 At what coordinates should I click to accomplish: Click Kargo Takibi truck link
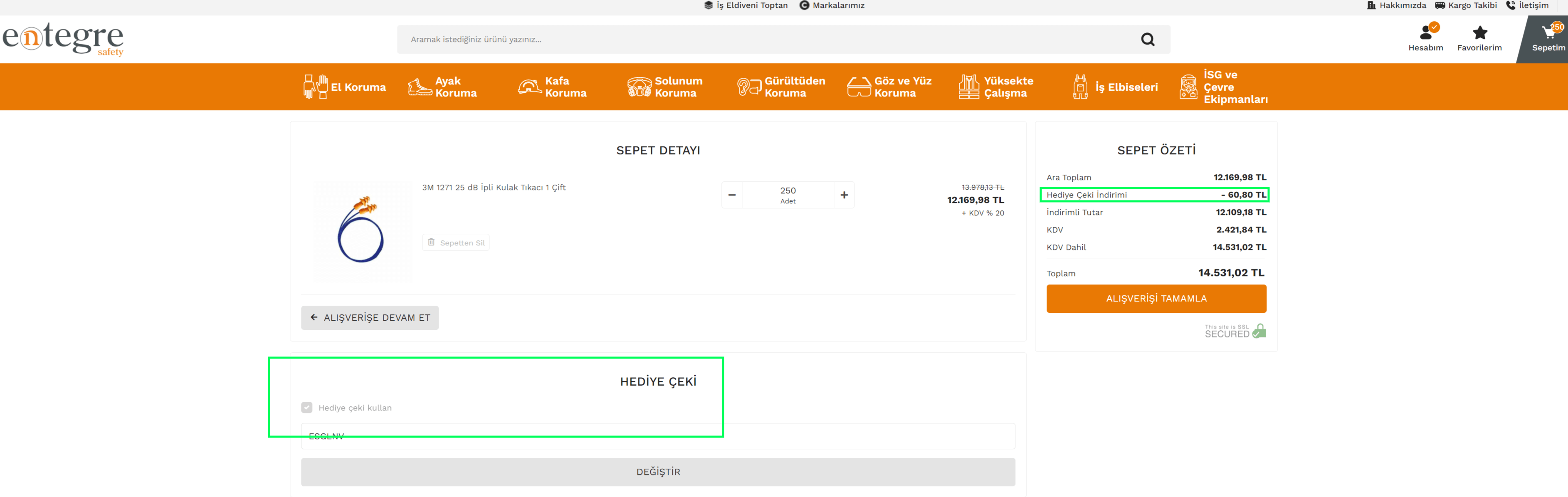pos(1466,5)
